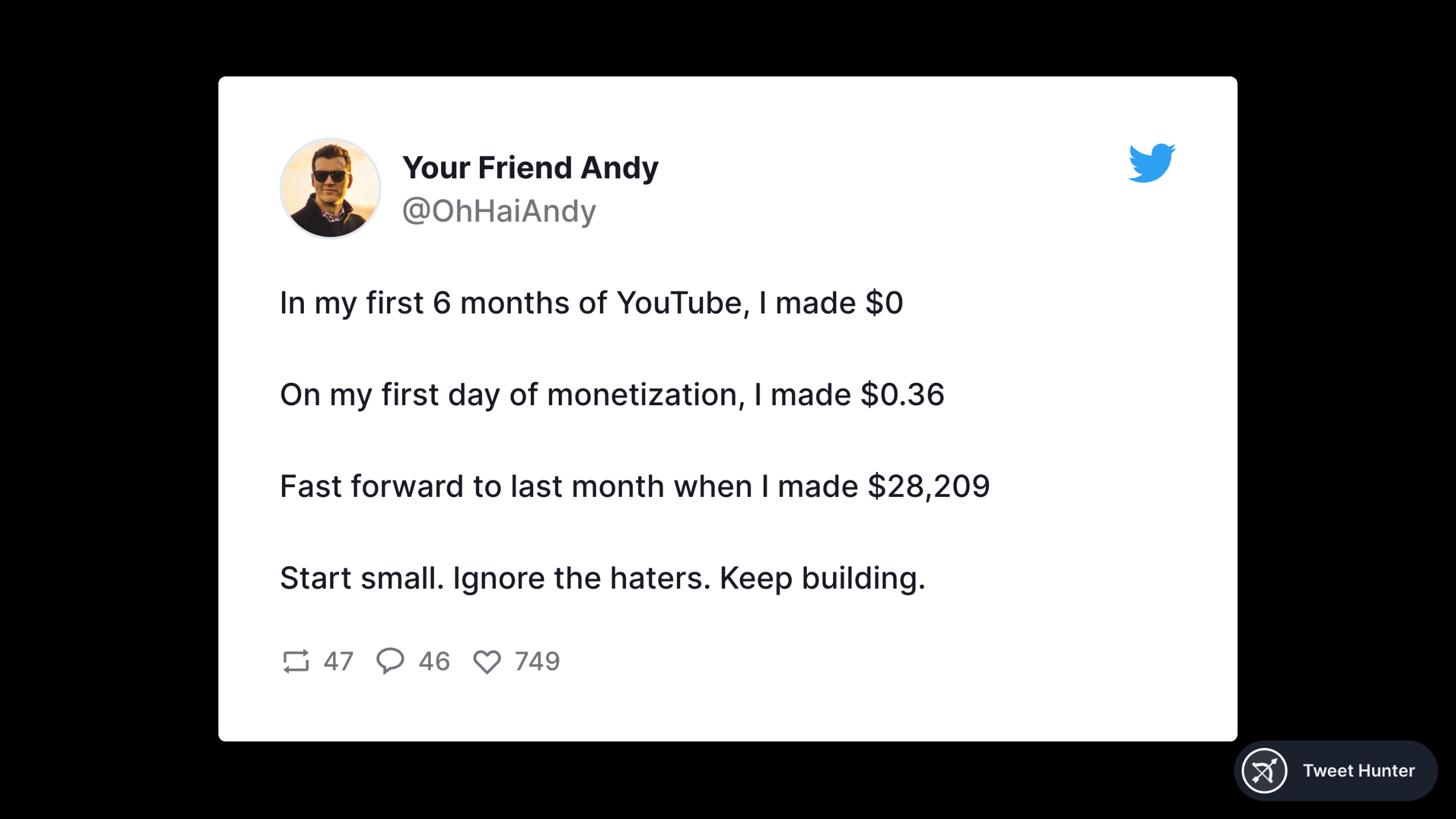Click the phrase Ignore the haters.
This screenshot has width=1456, height=819.
tap(581, 578)
